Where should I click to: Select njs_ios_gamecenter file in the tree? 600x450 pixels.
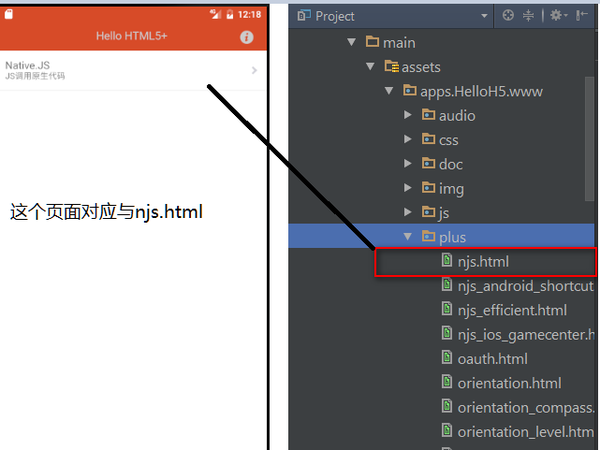point(526,335)
